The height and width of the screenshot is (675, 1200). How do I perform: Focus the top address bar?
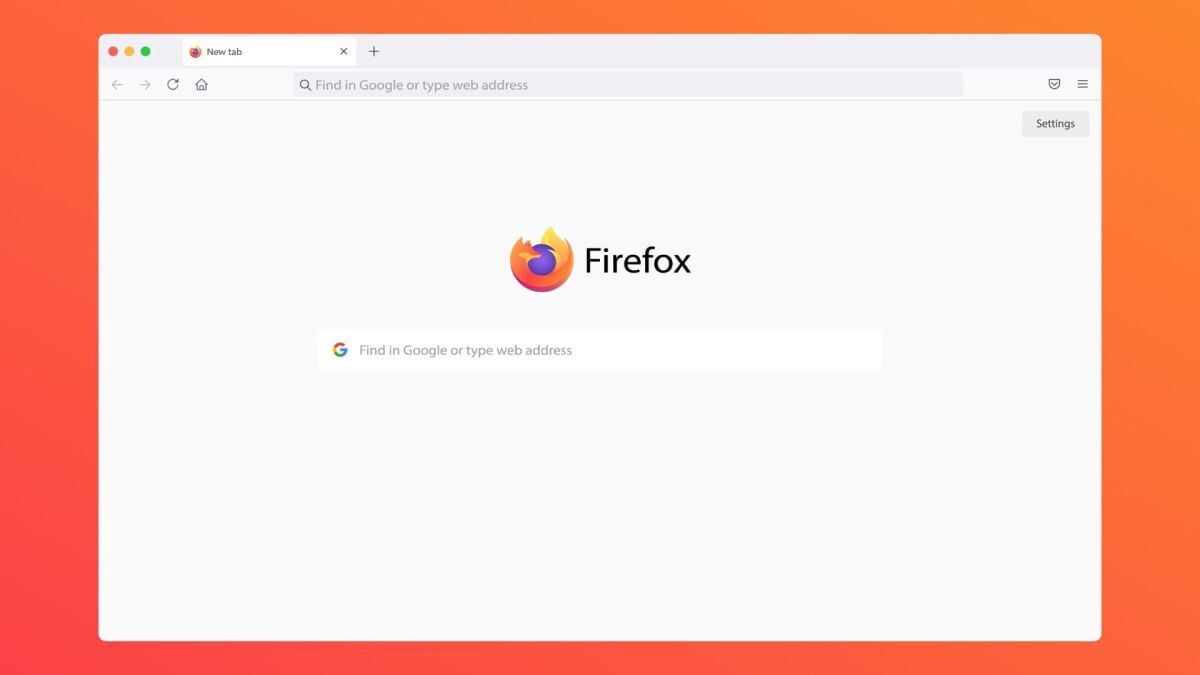click(628, 85)
